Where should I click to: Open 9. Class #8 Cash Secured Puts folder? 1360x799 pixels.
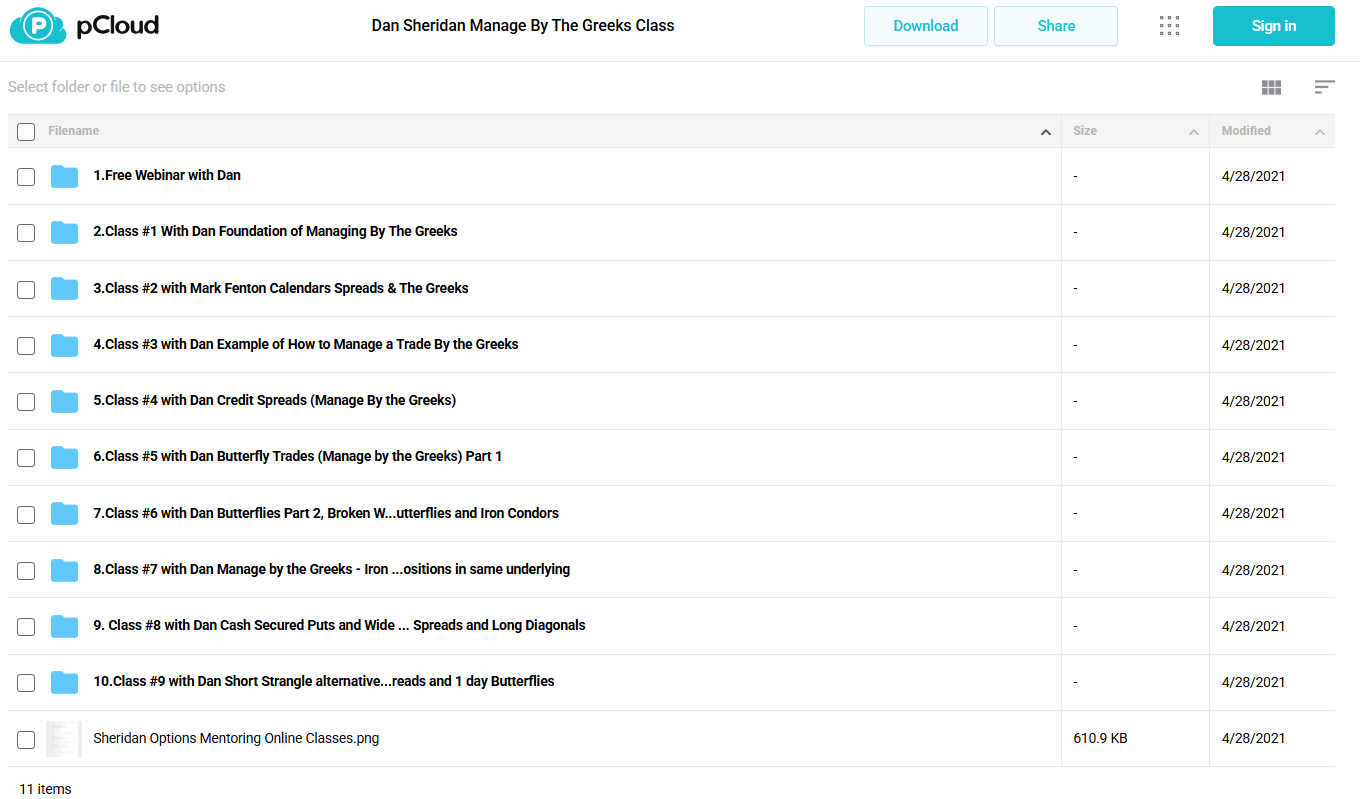[x=339, y=625]
